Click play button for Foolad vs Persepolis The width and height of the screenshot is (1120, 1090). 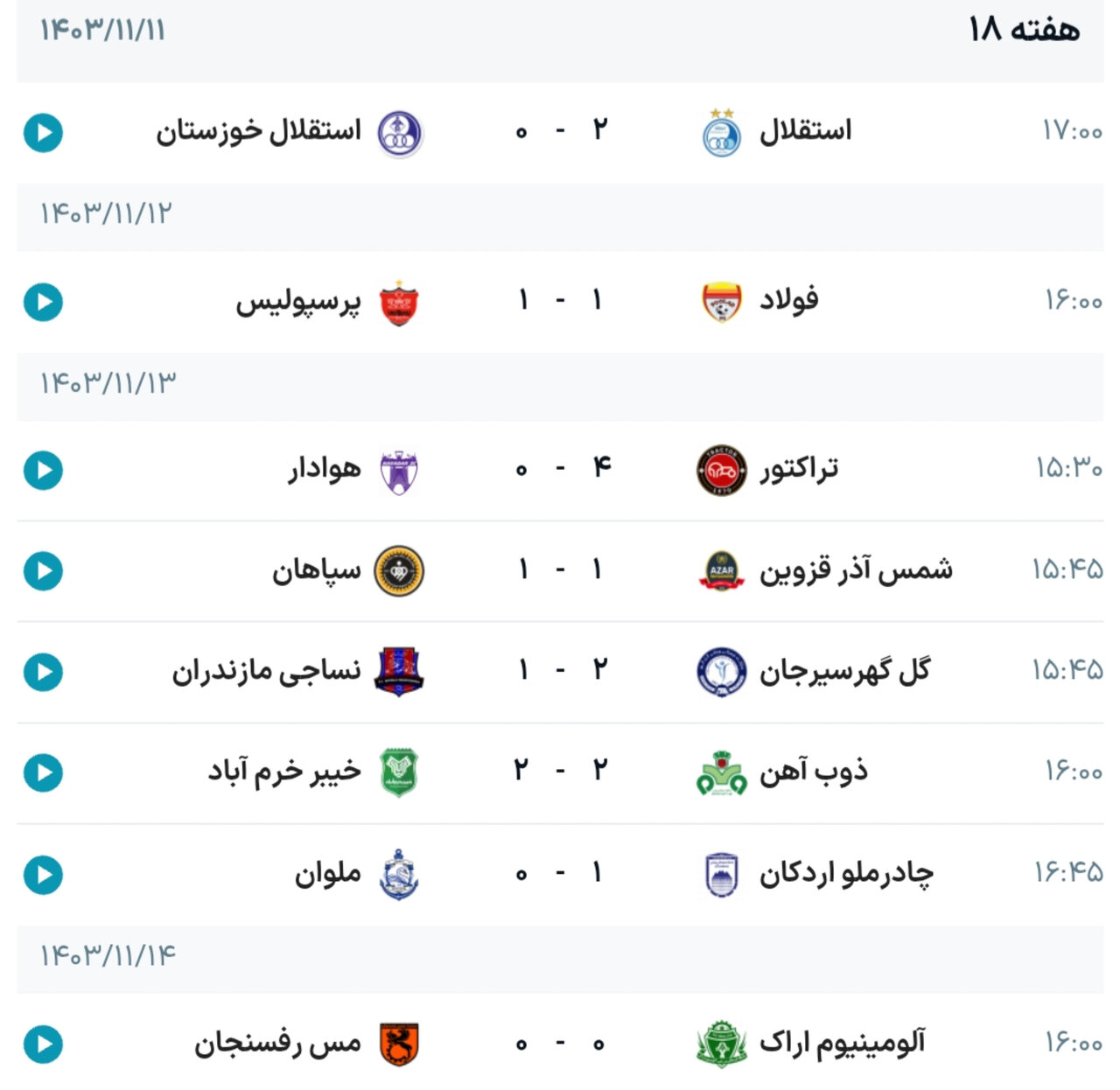[x=43, y=303]
